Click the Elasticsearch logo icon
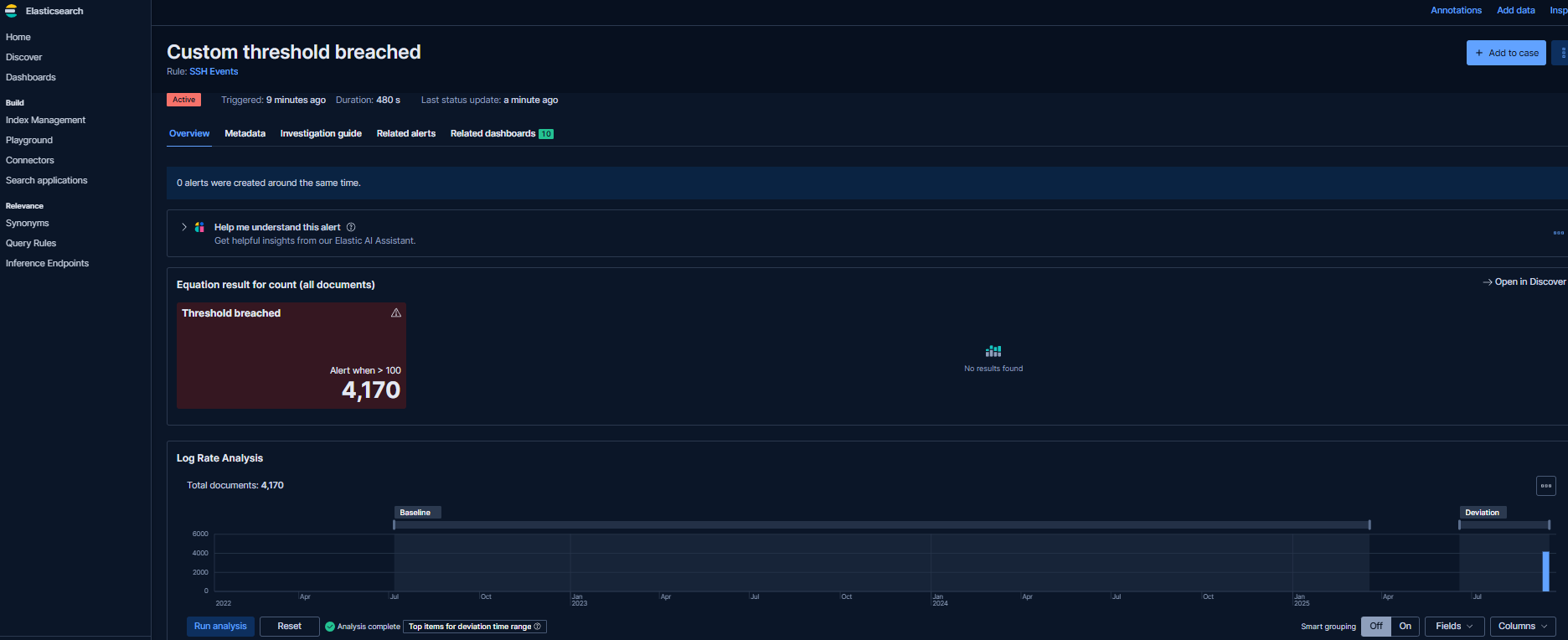This screenshot has height=640, width=1568. pyautogui.click(x=11, y=11)
